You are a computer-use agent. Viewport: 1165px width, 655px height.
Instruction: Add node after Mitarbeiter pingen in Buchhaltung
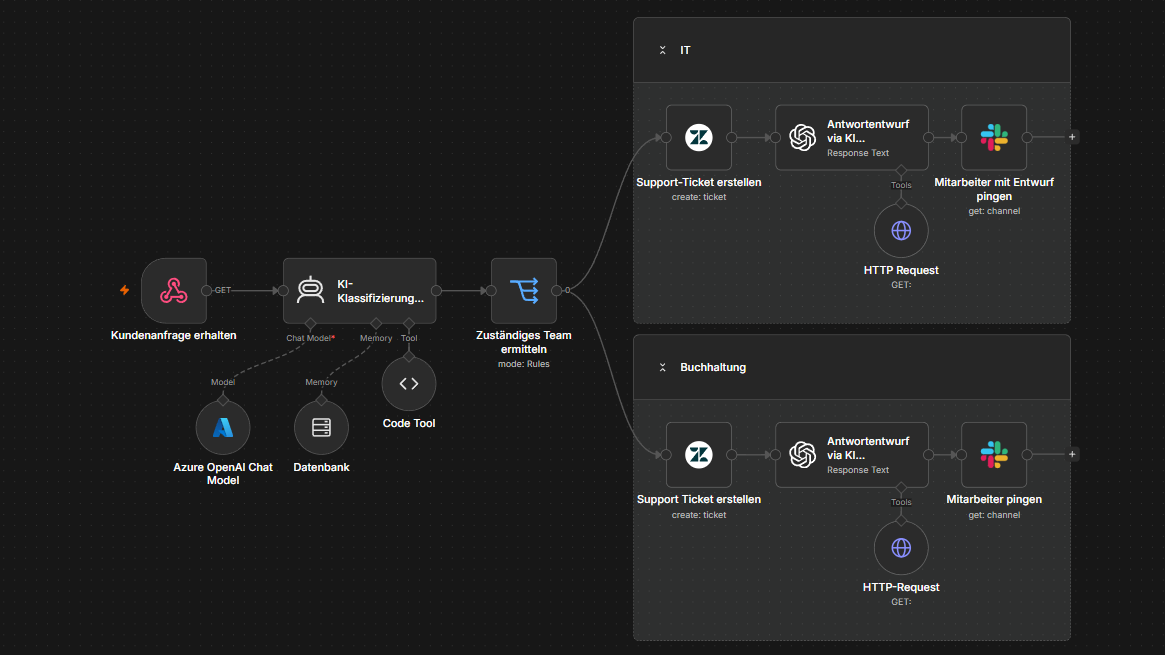[x=1072, y=454]
